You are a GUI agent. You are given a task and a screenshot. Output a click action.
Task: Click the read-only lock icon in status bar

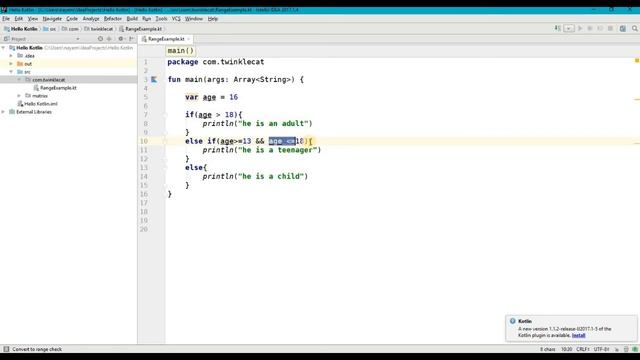[617, 349]
